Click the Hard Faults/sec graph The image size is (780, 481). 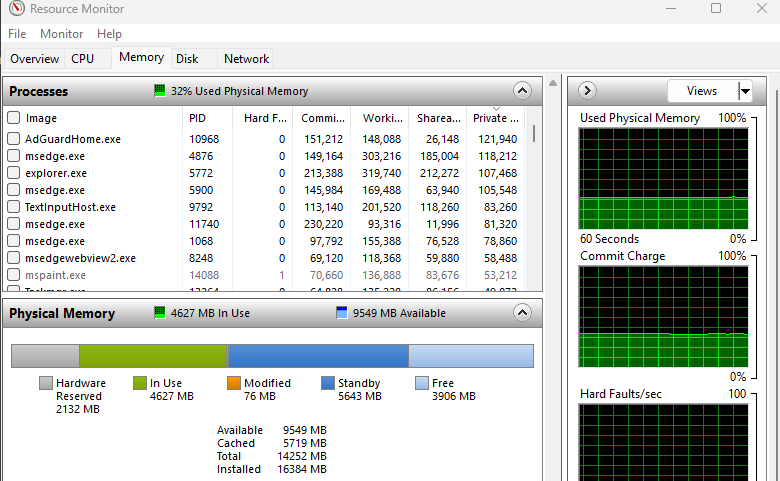(x=664, y=442)
